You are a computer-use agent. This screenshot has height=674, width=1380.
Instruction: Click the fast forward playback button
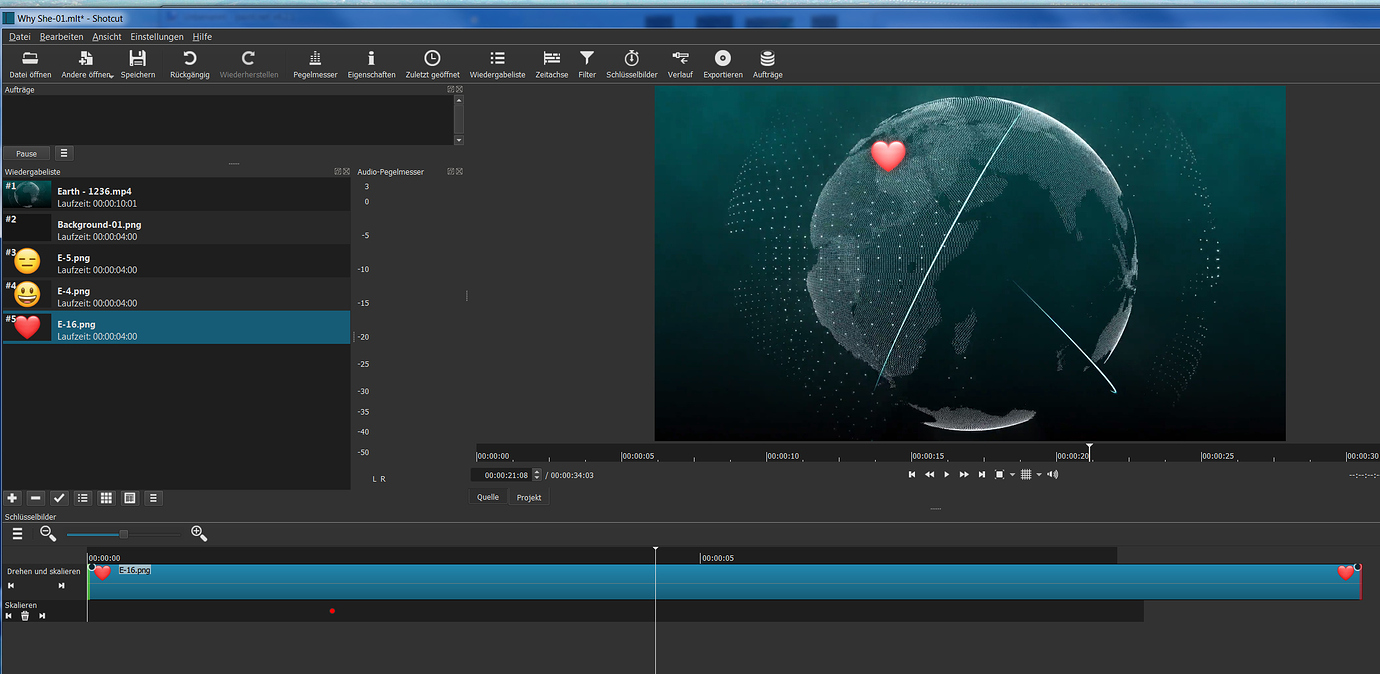[x=964, y=475]
